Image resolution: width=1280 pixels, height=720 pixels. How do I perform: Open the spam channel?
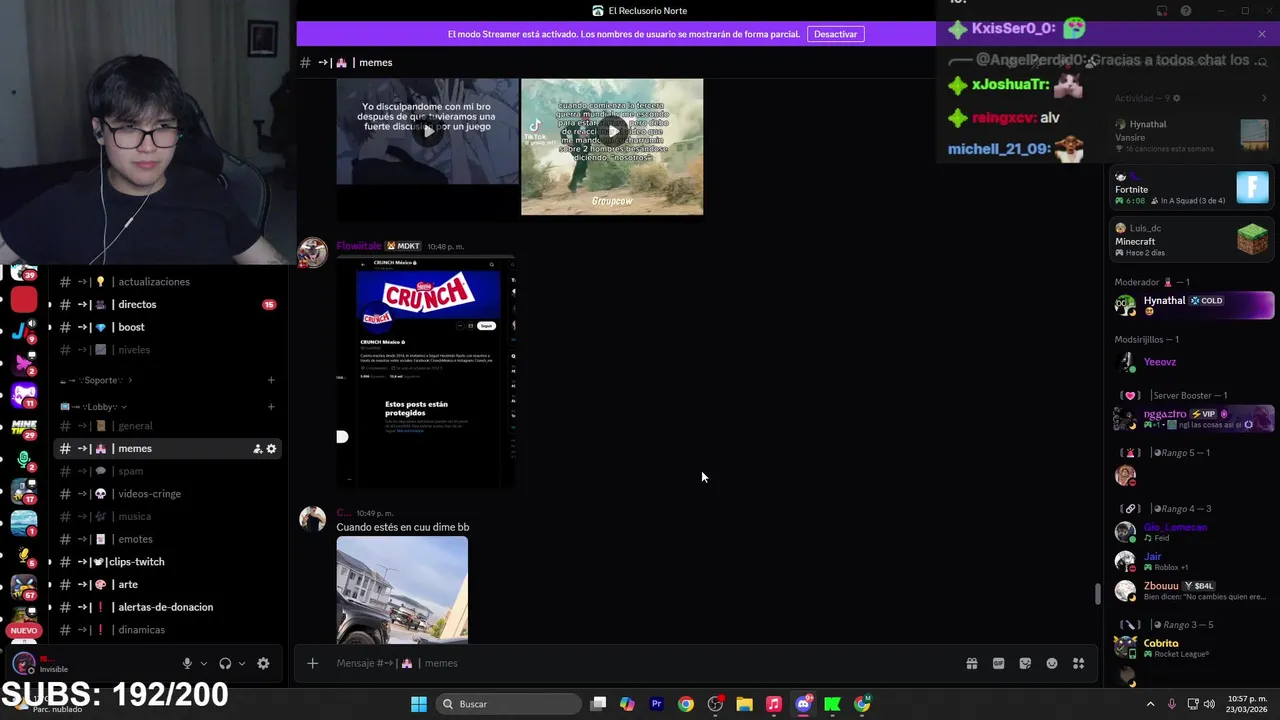[x=168, y=471]
